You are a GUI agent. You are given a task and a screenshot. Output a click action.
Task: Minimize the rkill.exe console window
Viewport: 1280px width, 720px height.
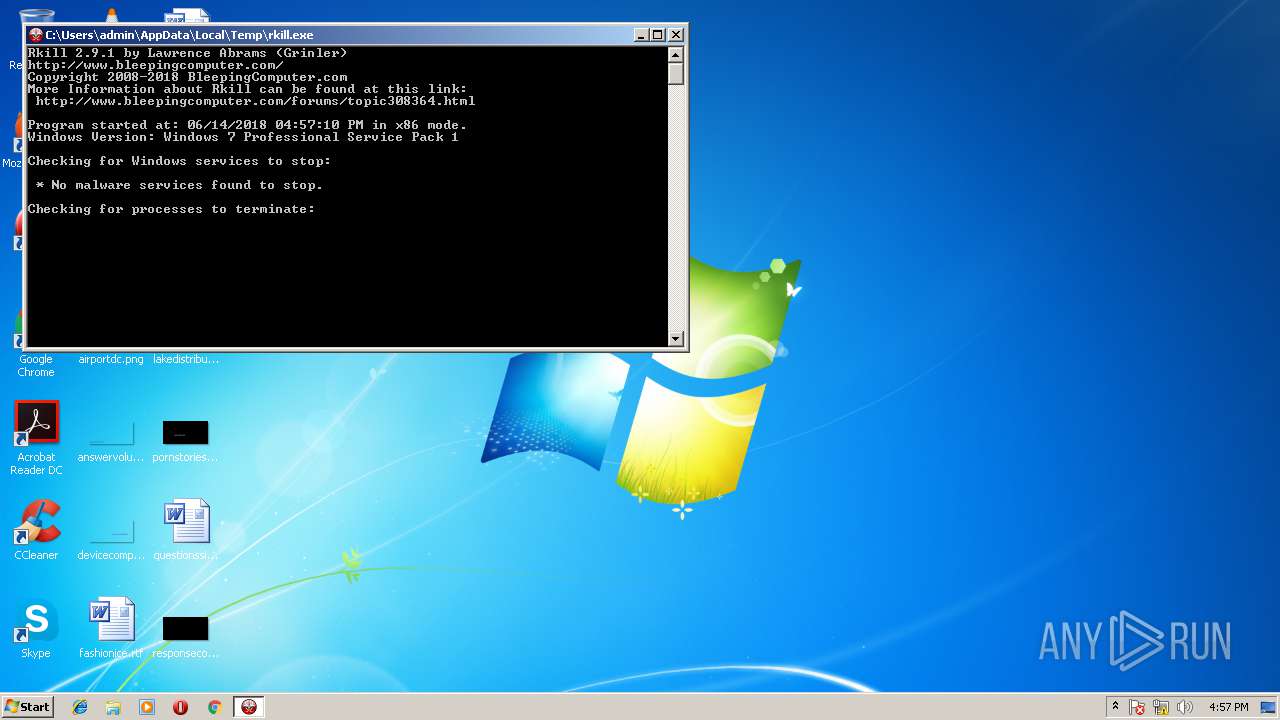pos(641,34)
